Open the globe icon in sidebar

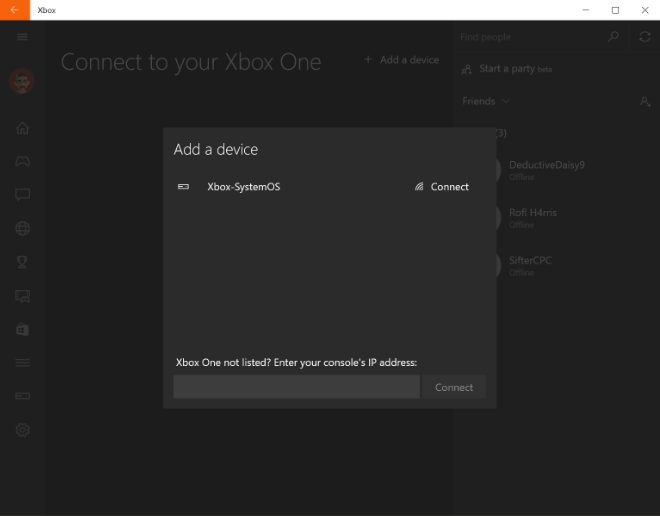[22, 228]
